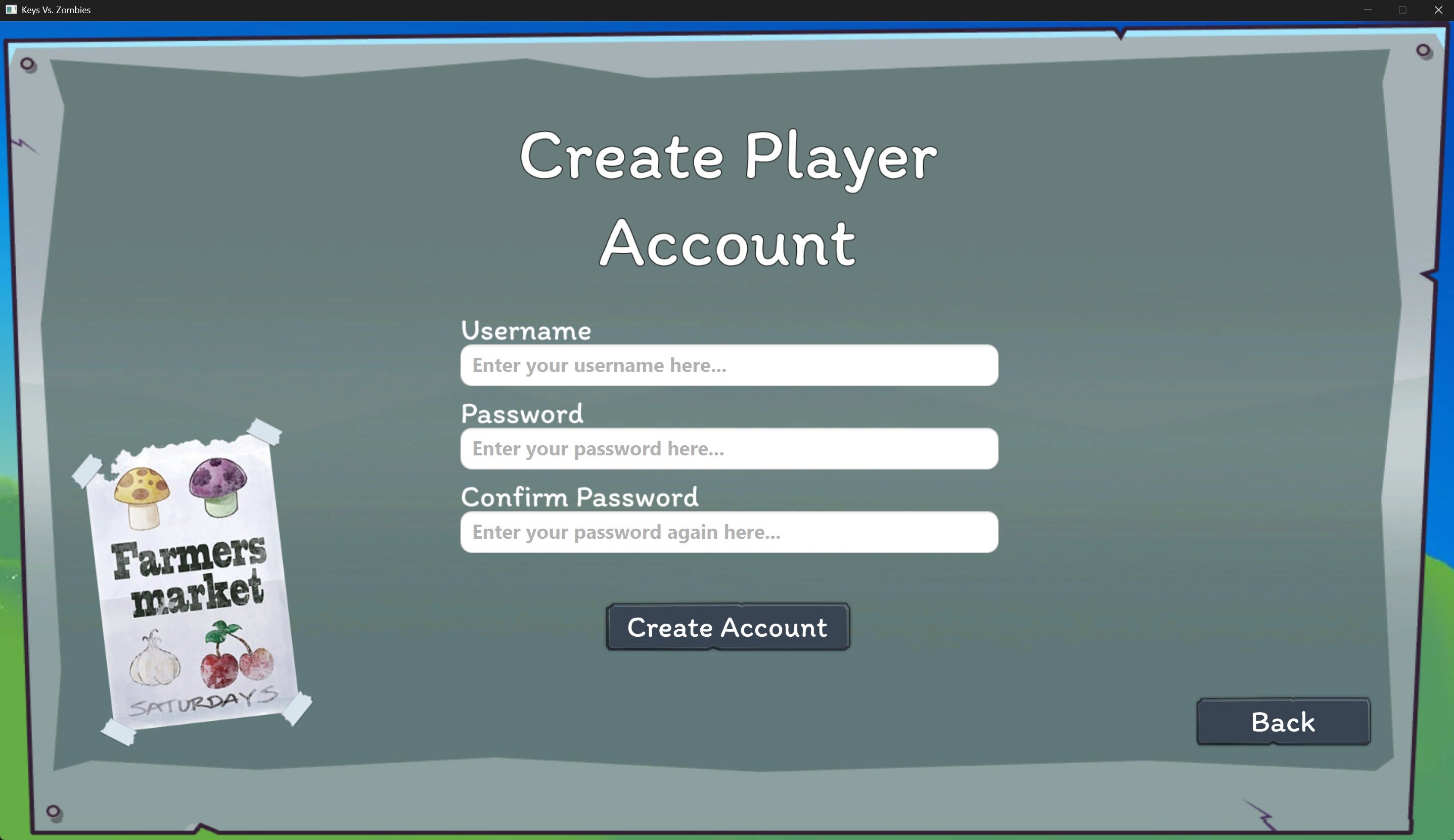Click the placeholder text saying Enter your username here

(x=599, y=365)
